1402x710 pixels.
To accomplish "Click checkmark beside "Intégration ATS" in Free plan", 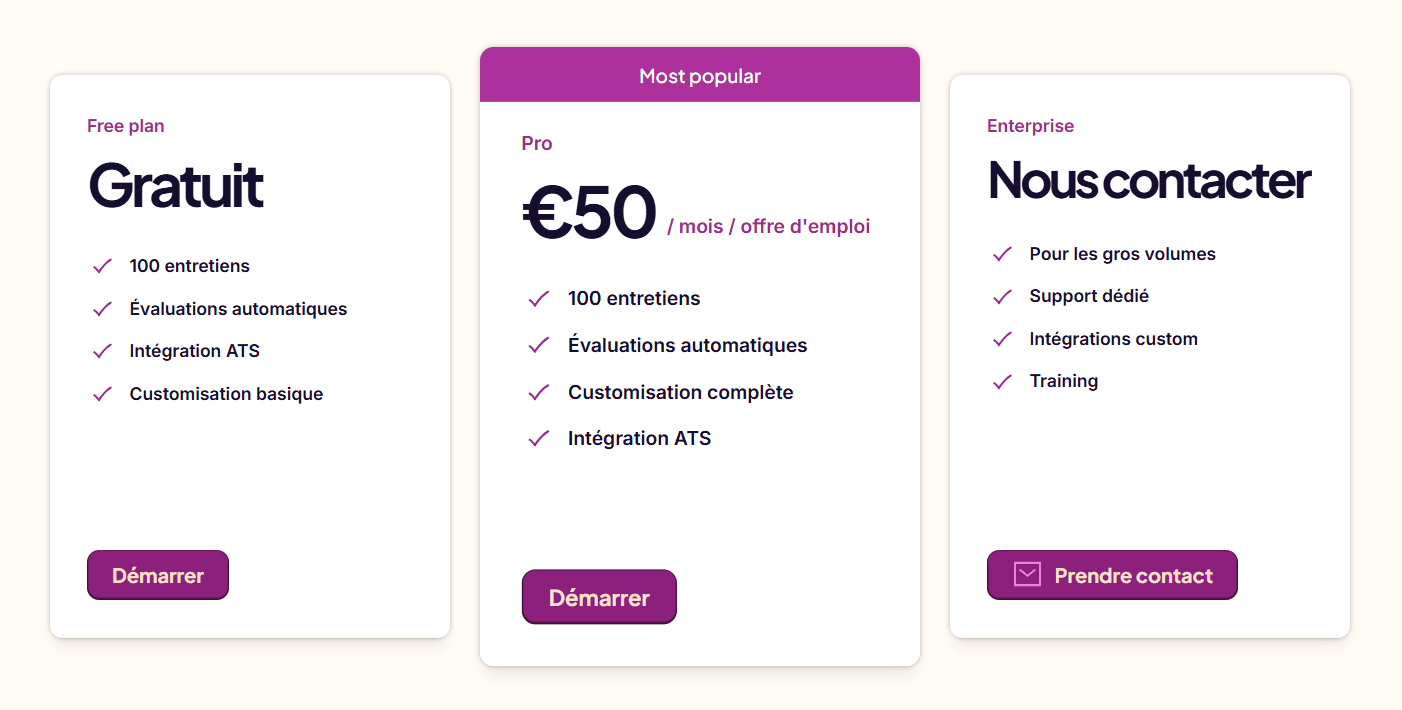I will tap(101, 350).
